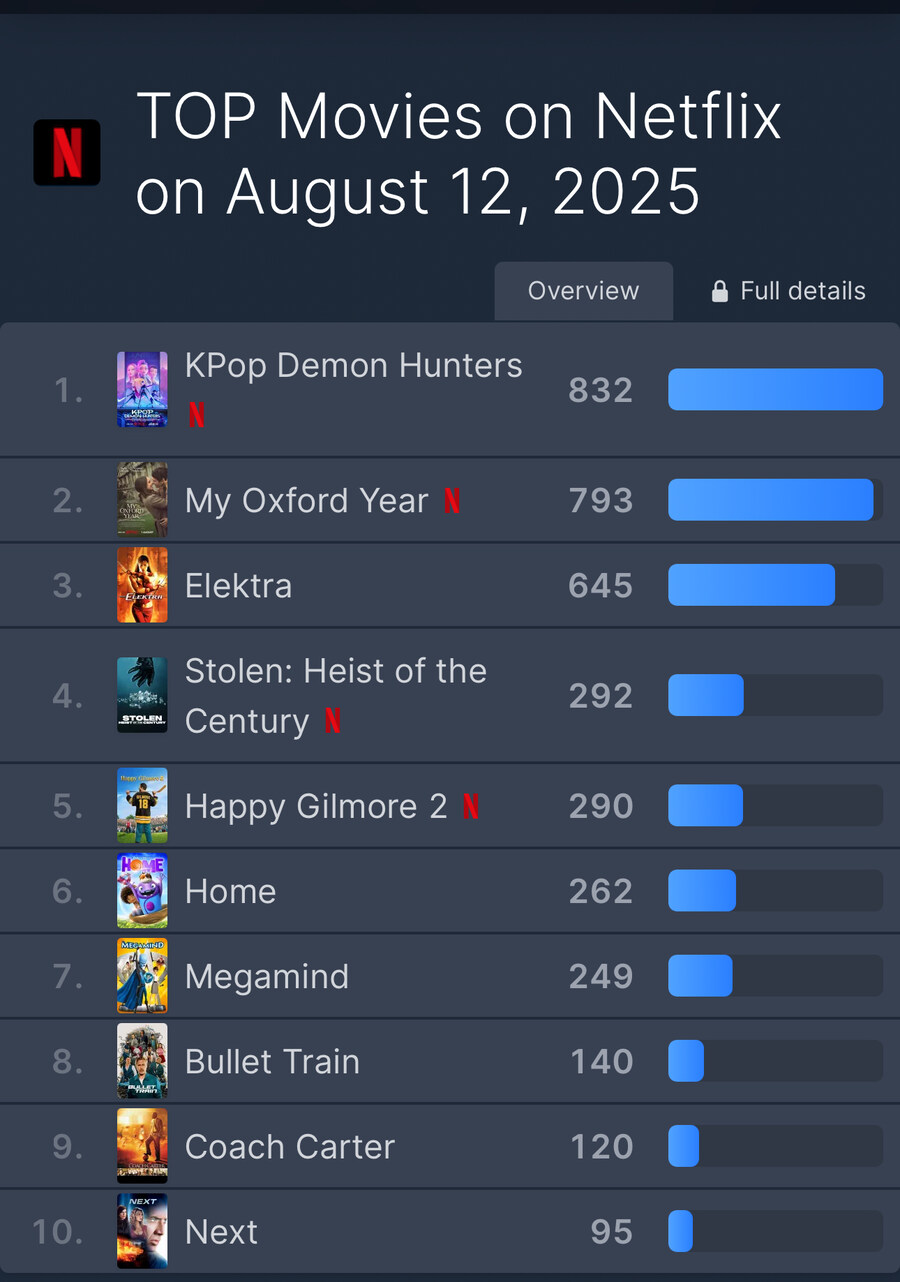Open the Bullet Train title link

coord(273,1061)
